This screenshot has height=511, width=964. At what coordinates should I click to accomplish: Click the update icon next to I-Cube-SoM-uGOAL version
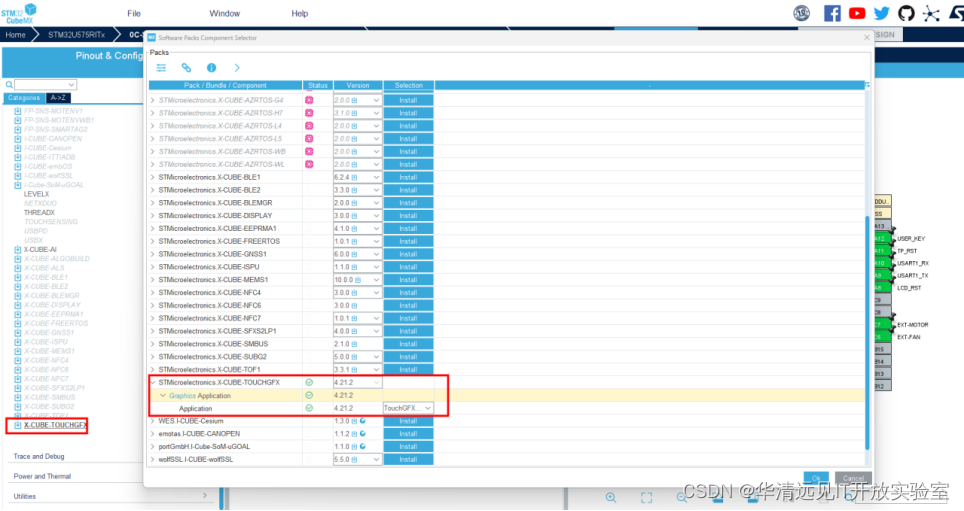coord(363,447)
